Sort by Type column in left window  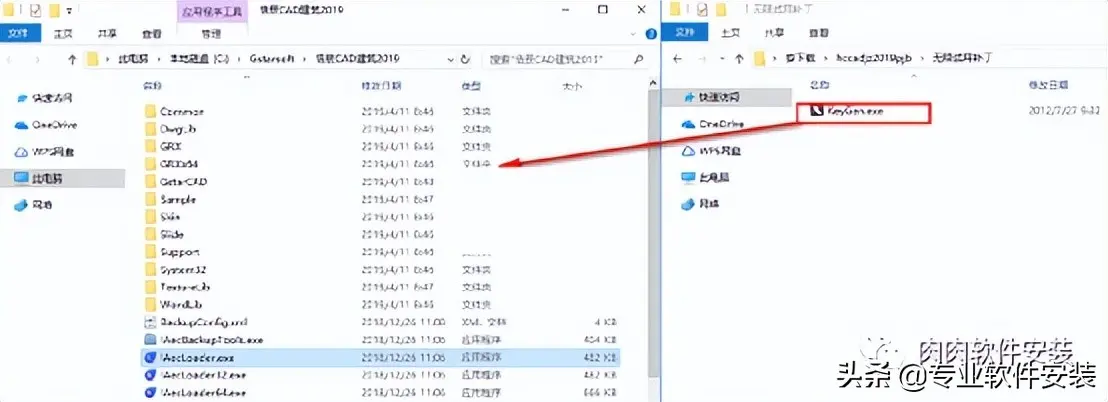tap(472, 86)
